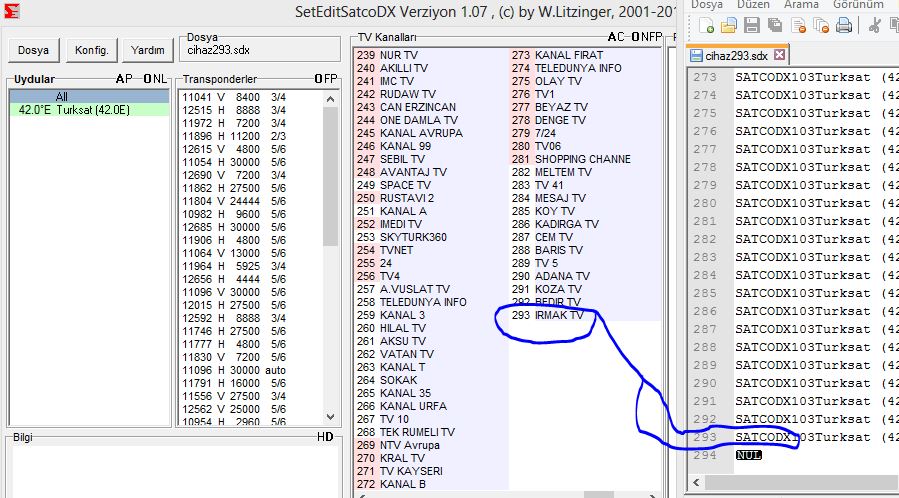This screenshot has width=899, height=498.
Task: Close the cihaz293.sdx tab with its X
Action: coord(779,55)
